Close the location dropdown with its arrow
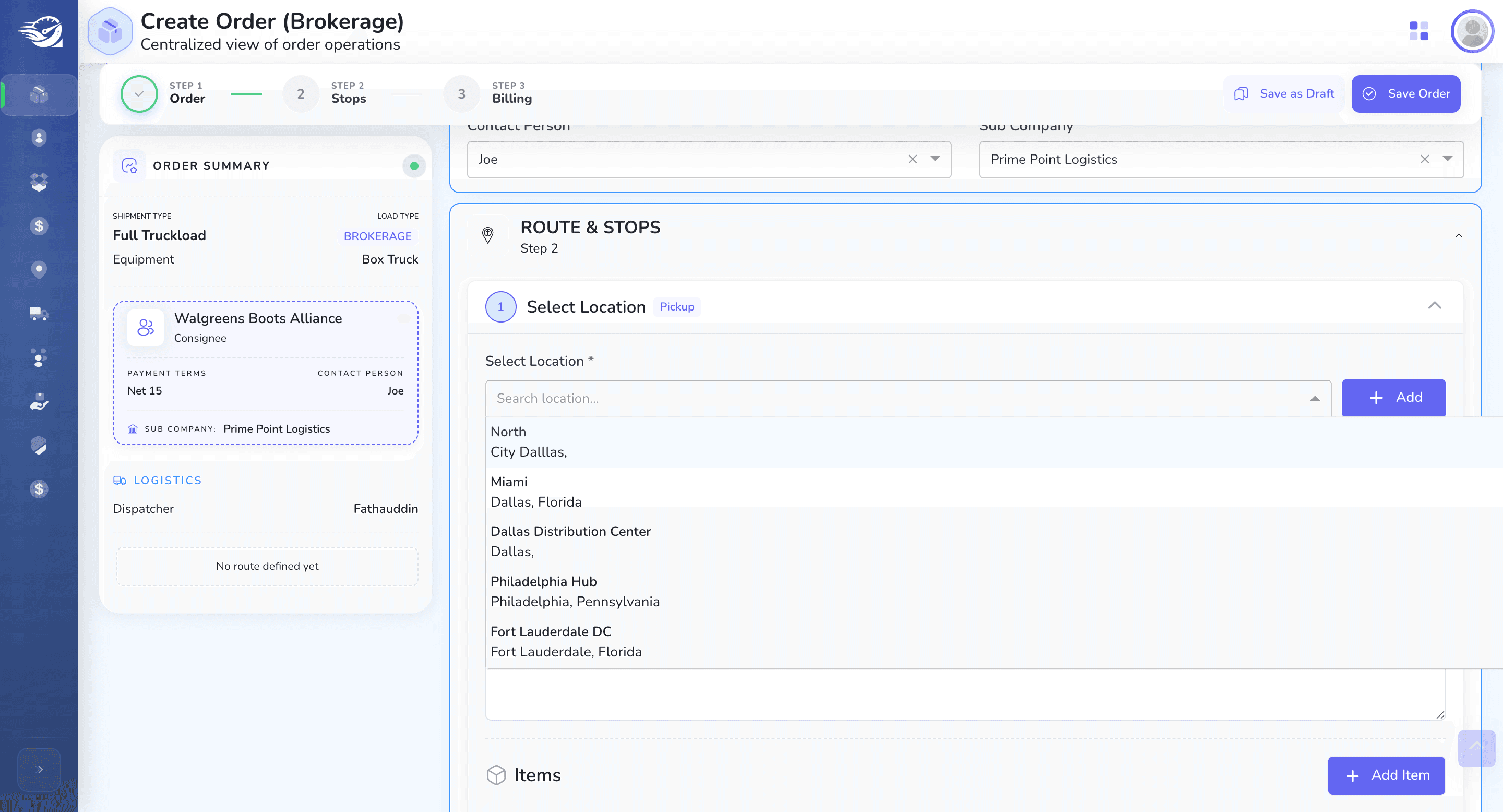Viewport: 1503px width, 812px height. (x=1315, y=398)
